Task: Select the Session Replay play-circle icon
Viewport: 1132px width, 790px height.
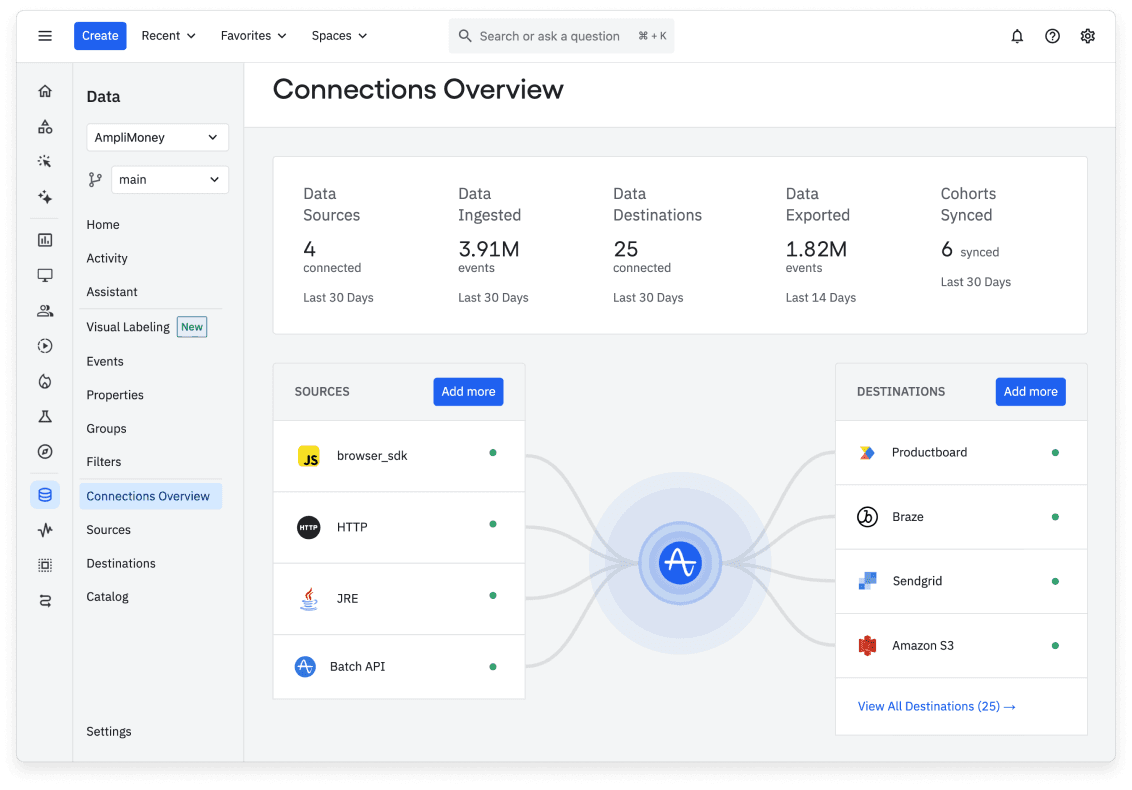Action: [45, 345]
